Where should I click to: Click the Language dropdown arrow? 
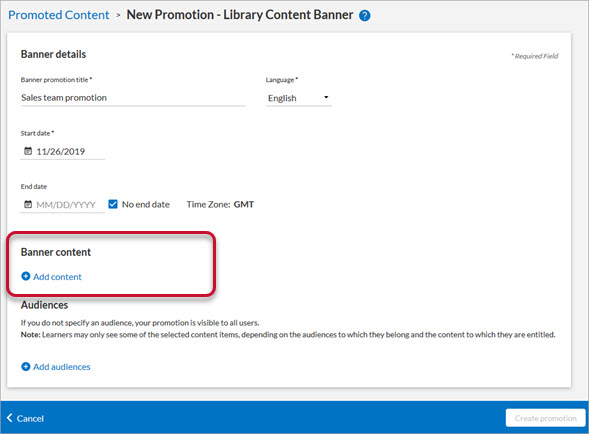[326, 97]
